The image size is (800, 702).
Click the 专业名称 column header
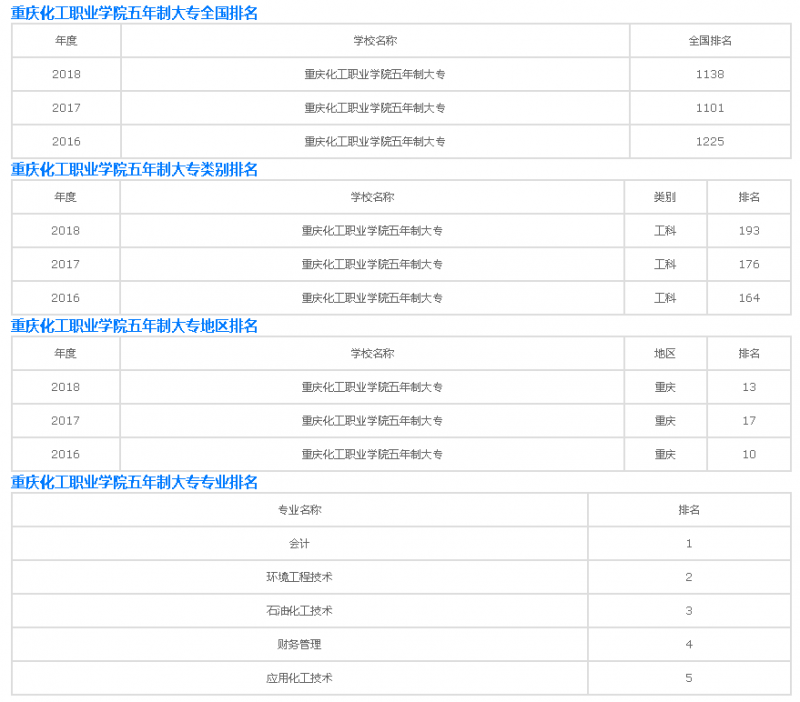pos(299,510)
